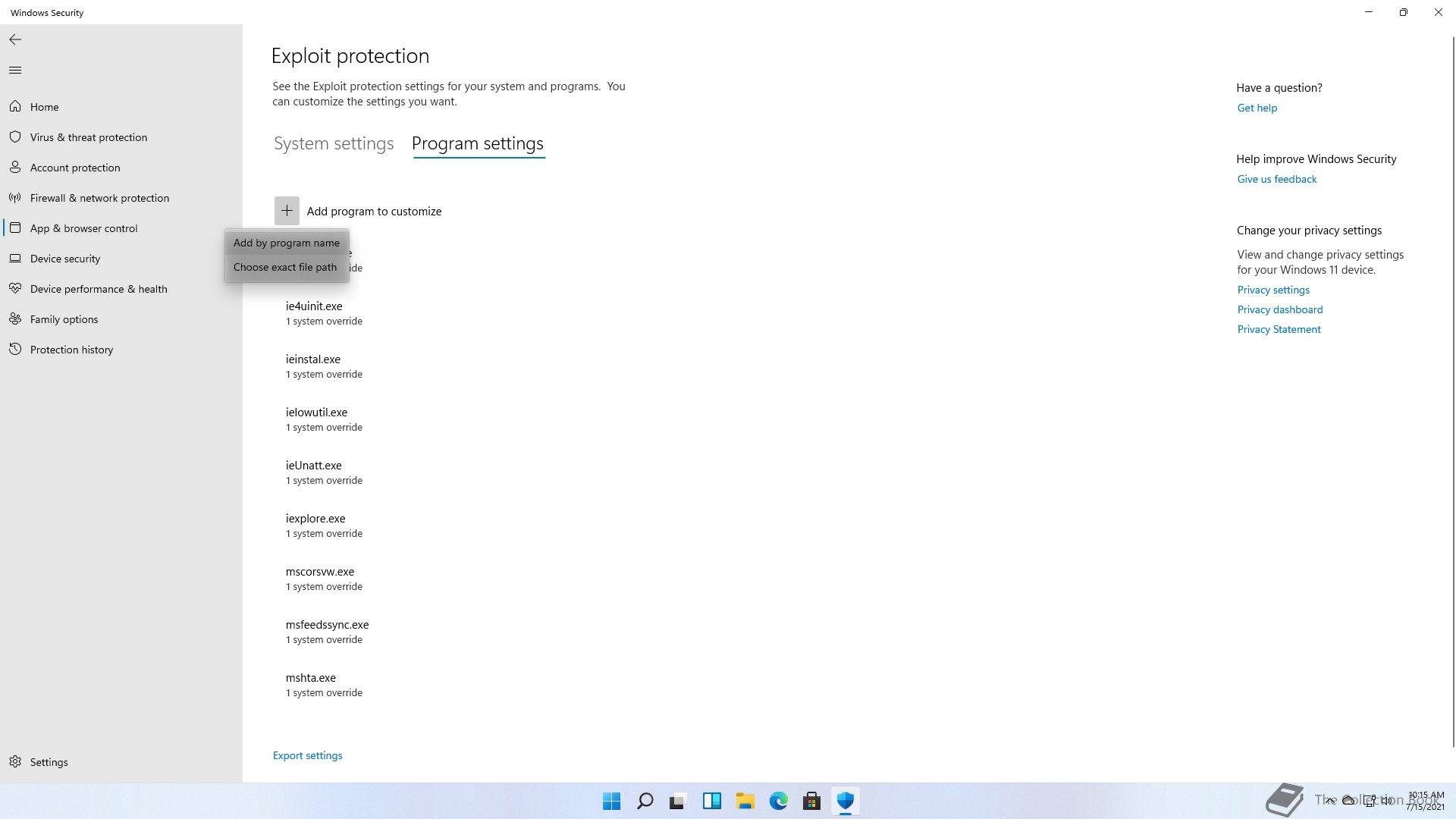Expand ie4uinit.exe program entry
Screen dimensions: 1456x819
(x=324, y=313)
